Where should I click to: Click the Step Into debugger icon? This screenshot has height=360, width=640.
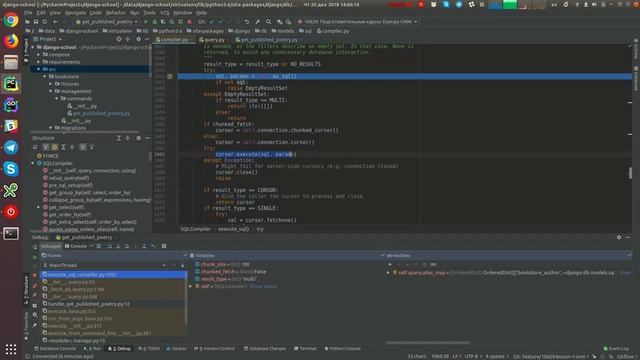point(118,246)
